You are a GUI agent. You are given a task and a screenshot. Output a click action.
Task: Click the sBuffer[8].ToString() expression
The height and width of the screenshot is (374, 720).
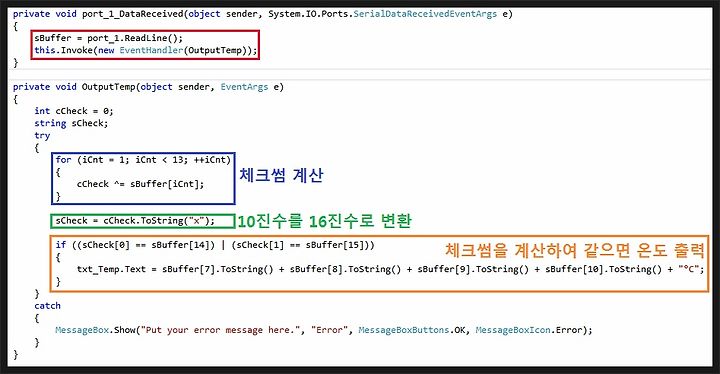[345, 269]
